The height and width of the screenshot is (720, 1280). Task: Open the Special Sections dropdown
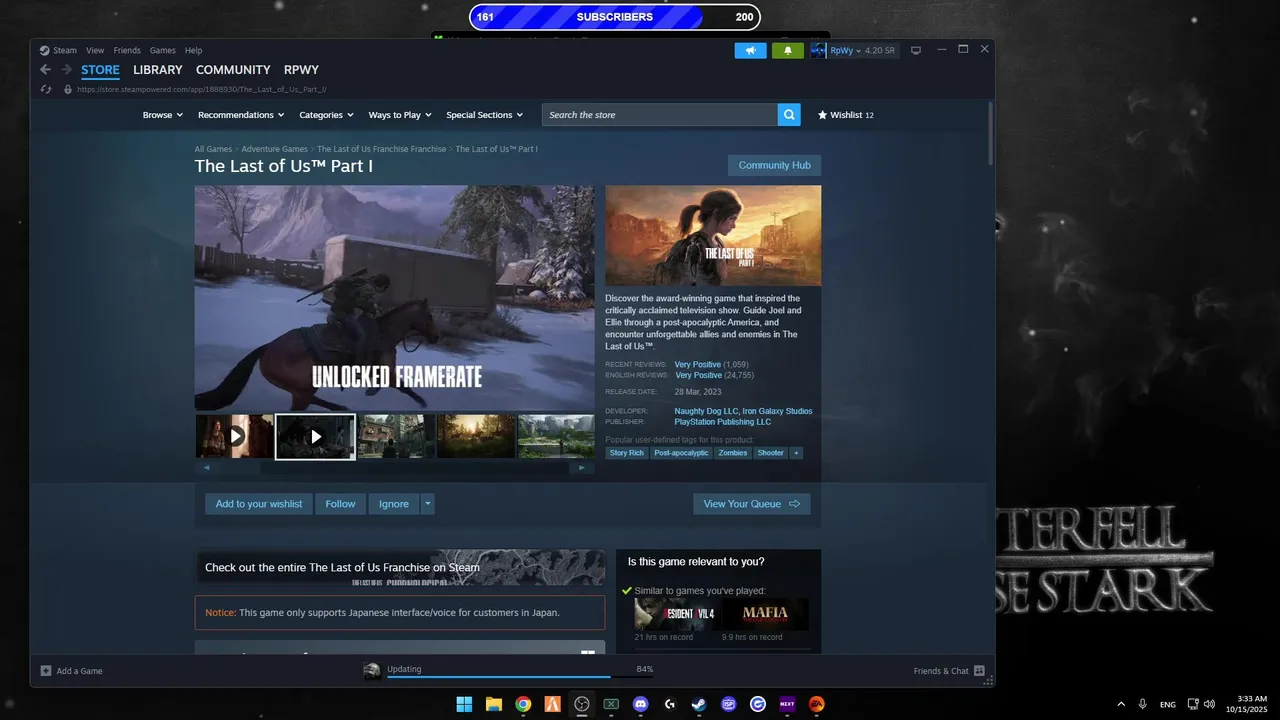(x=484, y=115)
